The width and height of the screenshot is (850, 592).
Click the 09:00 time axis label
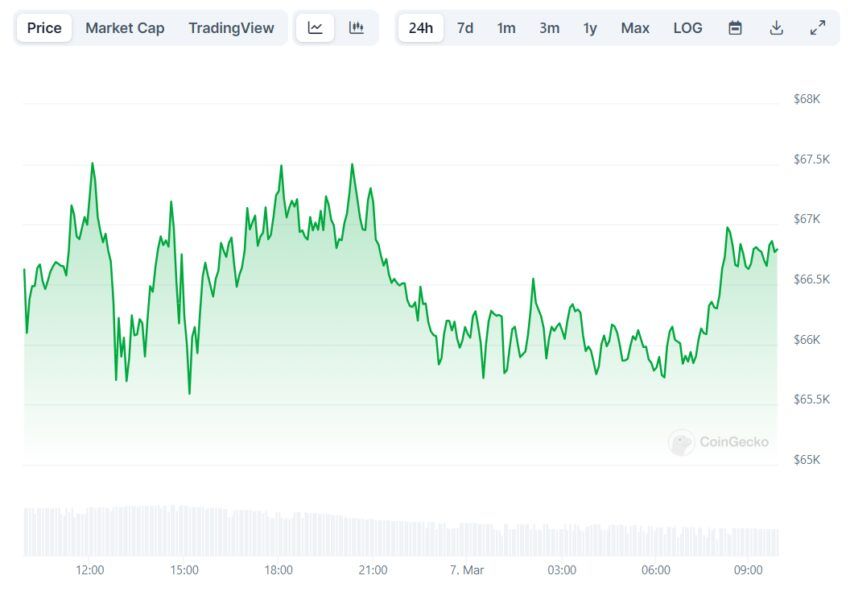point(748,570)
